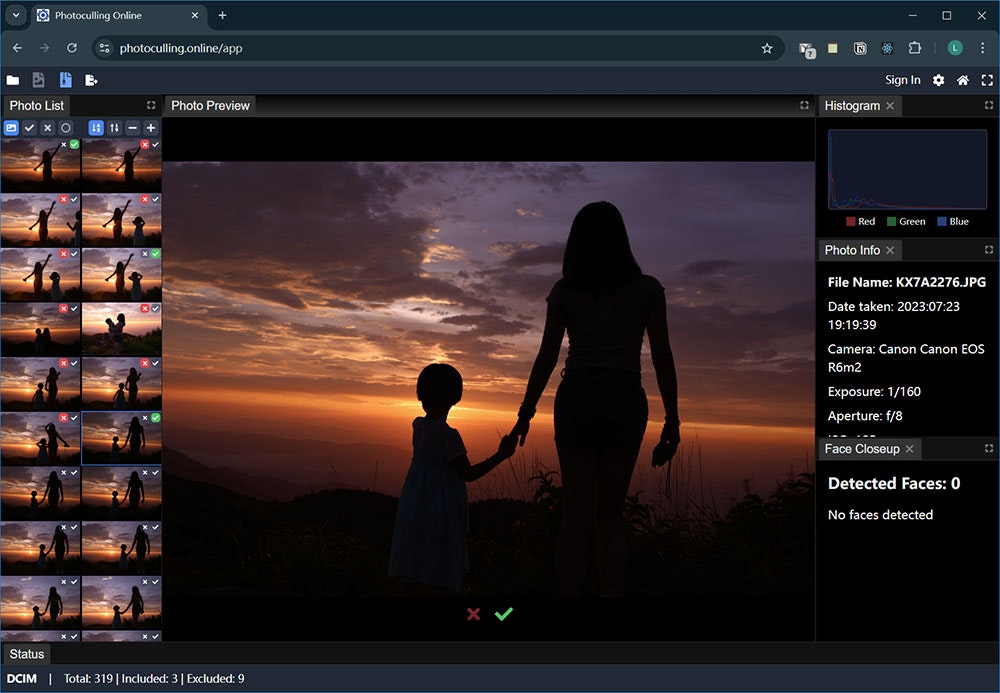The height and width of the screenshot is (693, 1000).
Task: Click the white X on first thumbnail
Action: tap(63, 145)
